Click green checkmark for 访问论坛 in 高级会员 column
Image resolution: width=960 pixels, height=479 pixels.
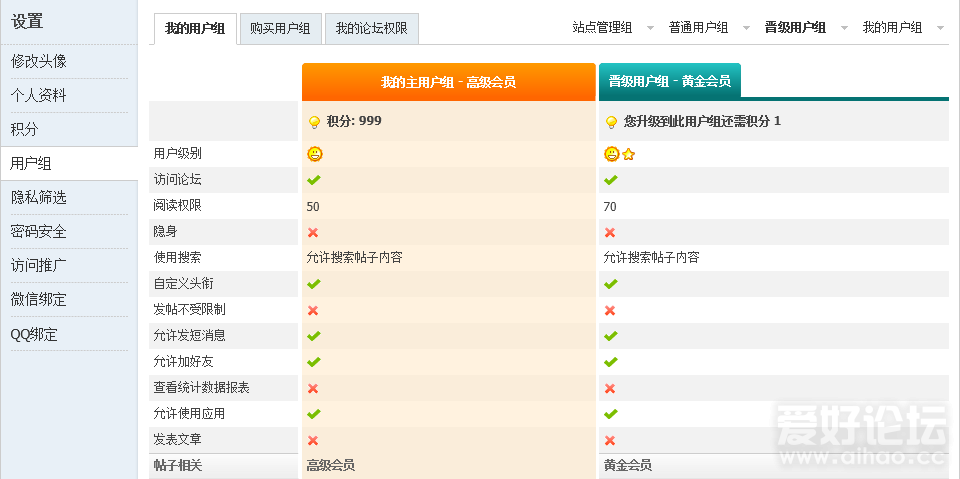tap(314, 180)
